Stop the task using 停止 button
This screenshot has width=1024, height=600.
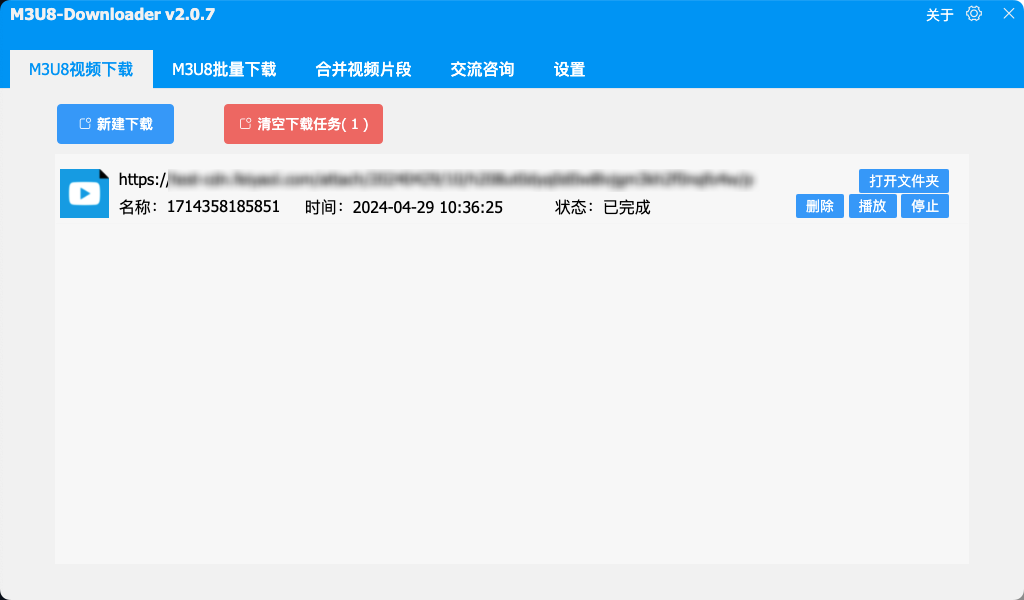click(x=924, y=206)
